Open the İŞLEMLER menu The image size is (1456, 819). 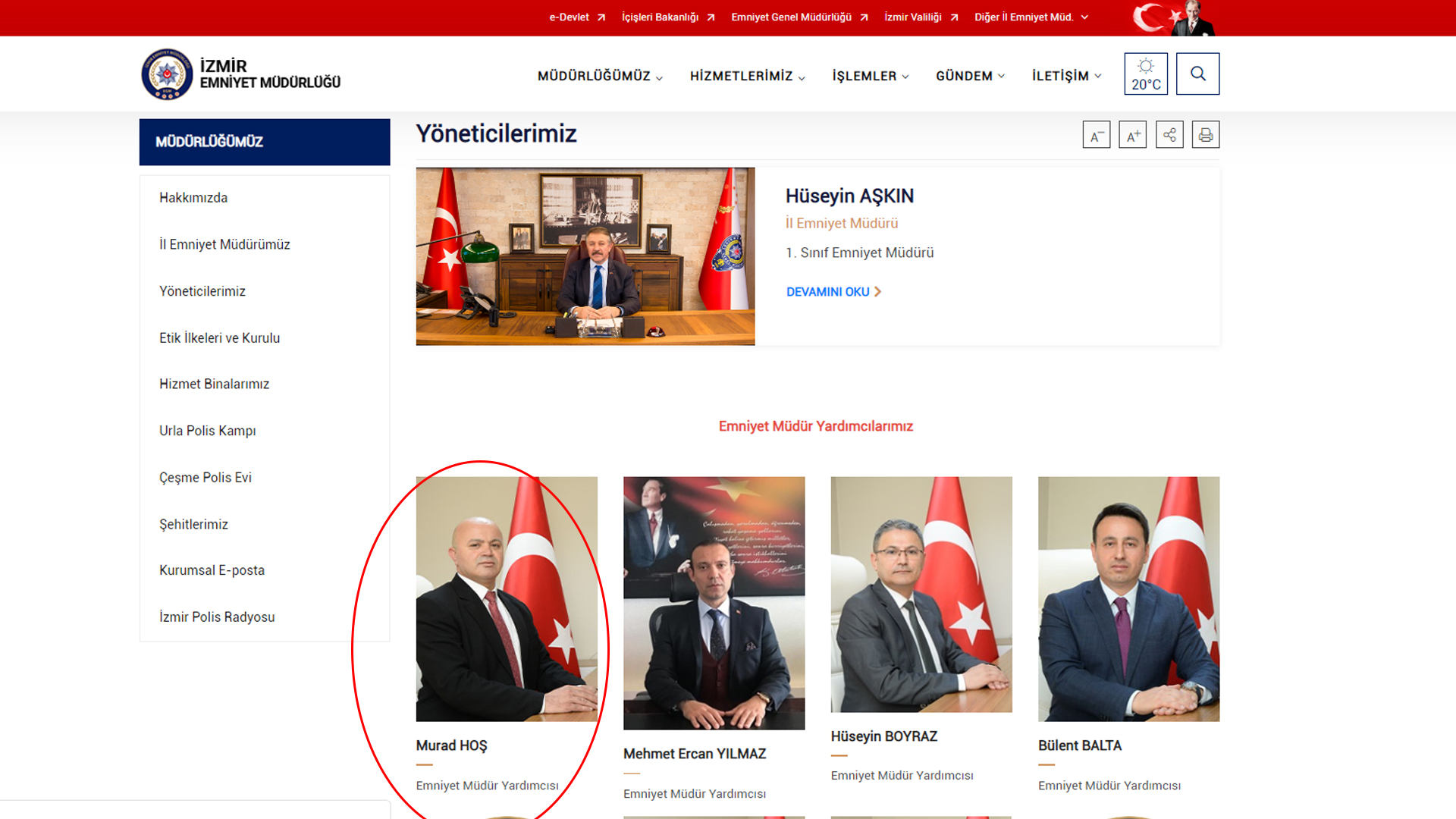pos(870,76)
